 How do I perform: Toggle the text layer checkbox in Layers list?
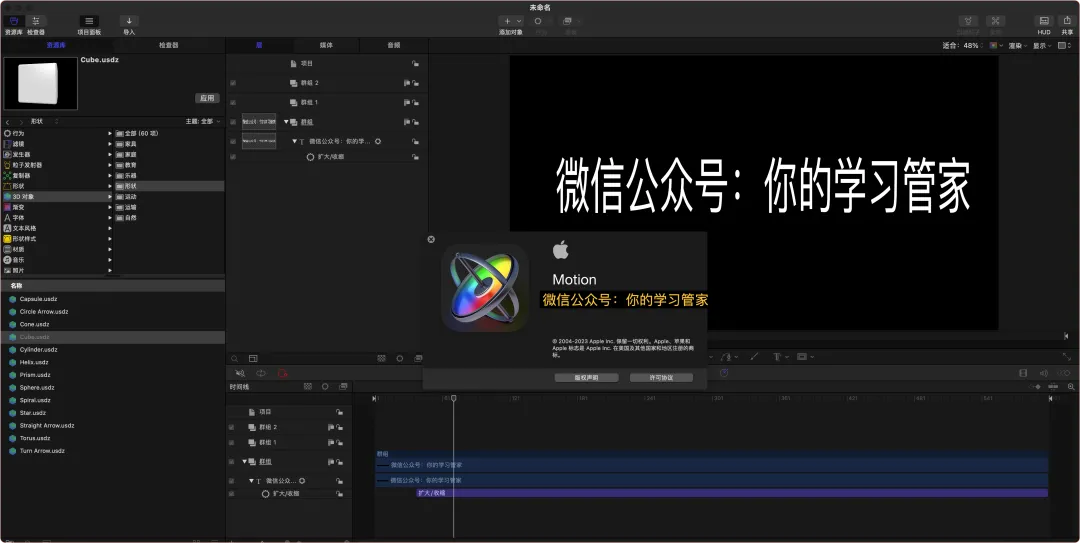click(x=233, y=141)
